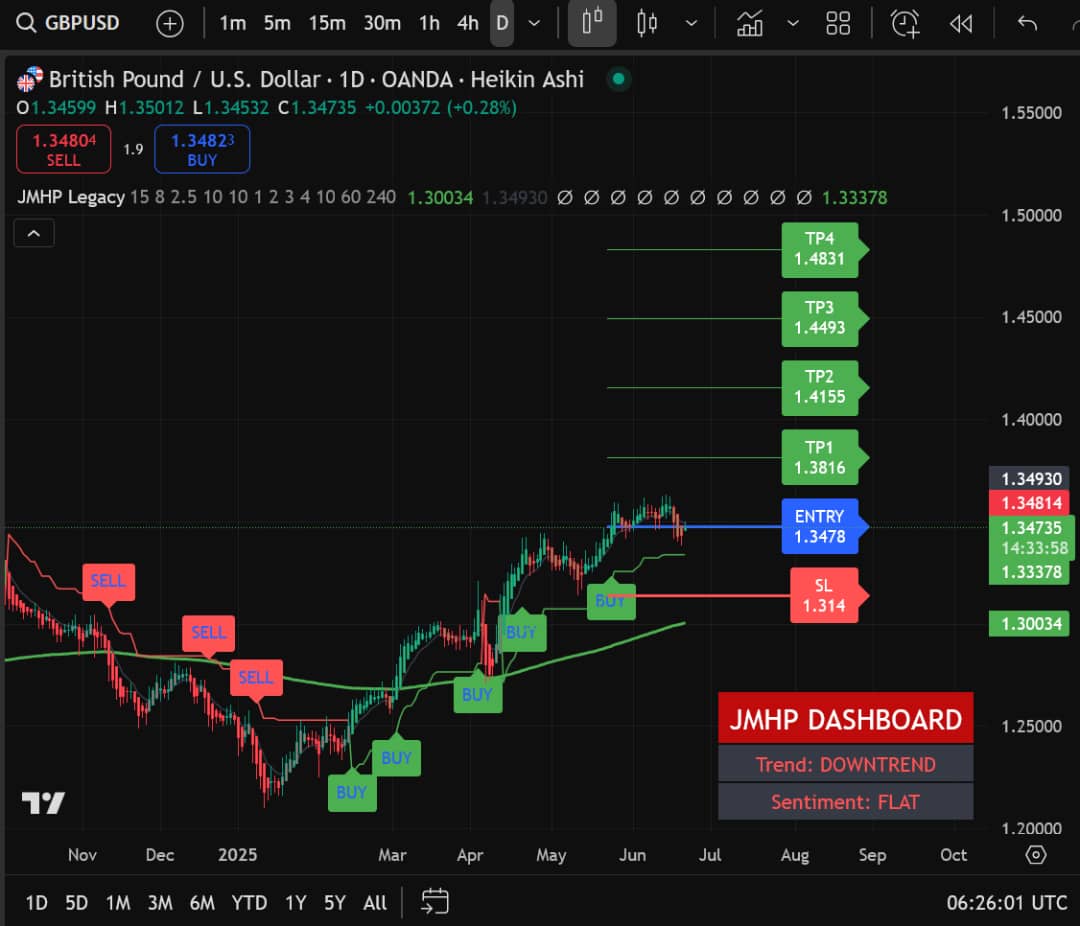Set range to All

pyautogui.click(x=375, y=903)
